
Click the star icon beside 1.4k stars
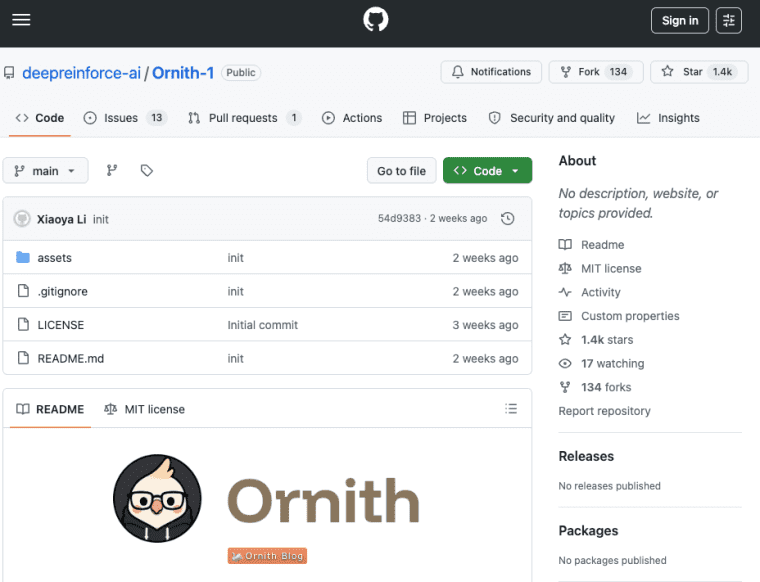tap(565, 339)
